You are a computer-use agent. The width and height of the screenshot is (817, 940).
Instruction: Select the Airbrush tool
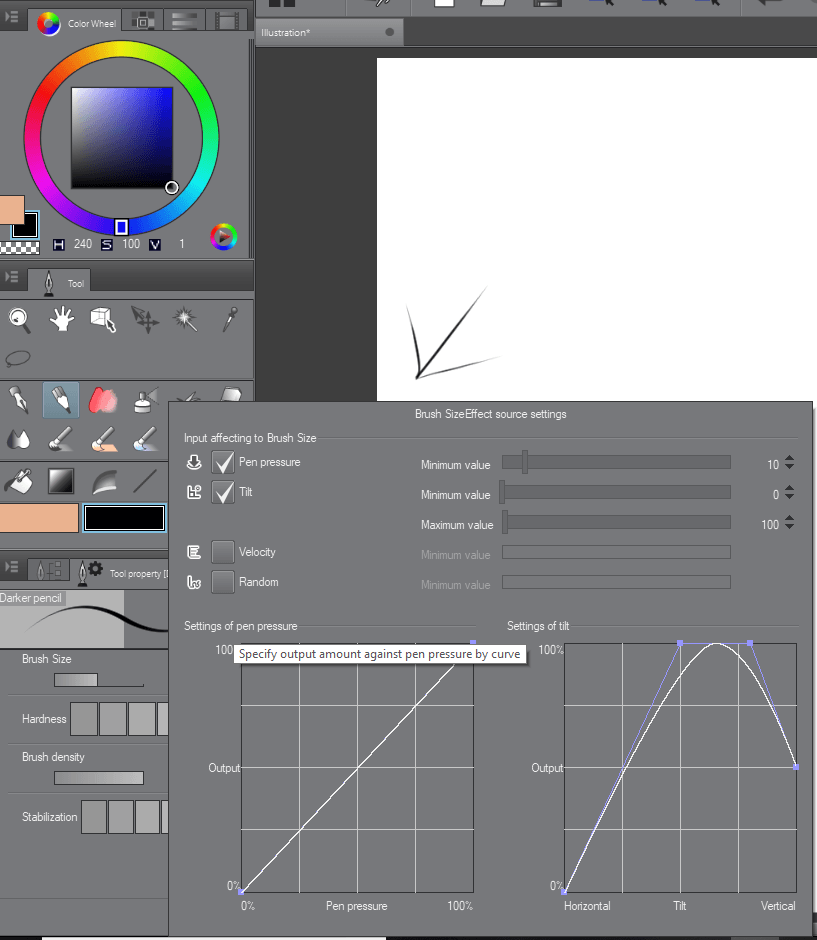click(x=145, y=400)
